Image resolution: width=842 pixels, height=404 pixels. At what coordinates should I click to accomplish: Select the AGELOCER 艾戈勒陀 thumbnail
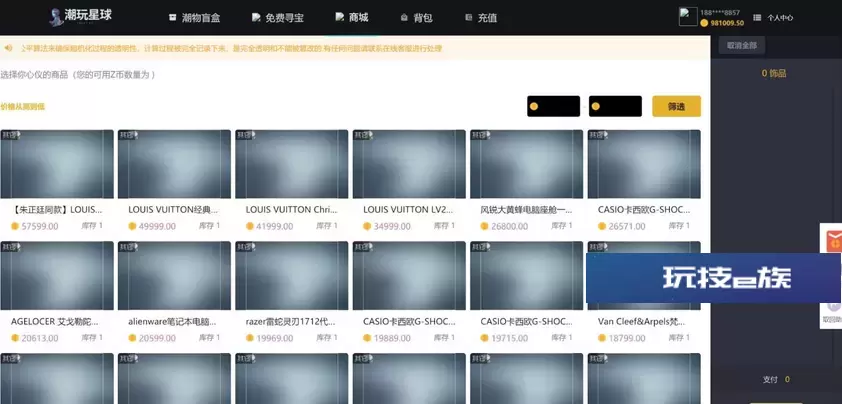click(x=57, y=276)
